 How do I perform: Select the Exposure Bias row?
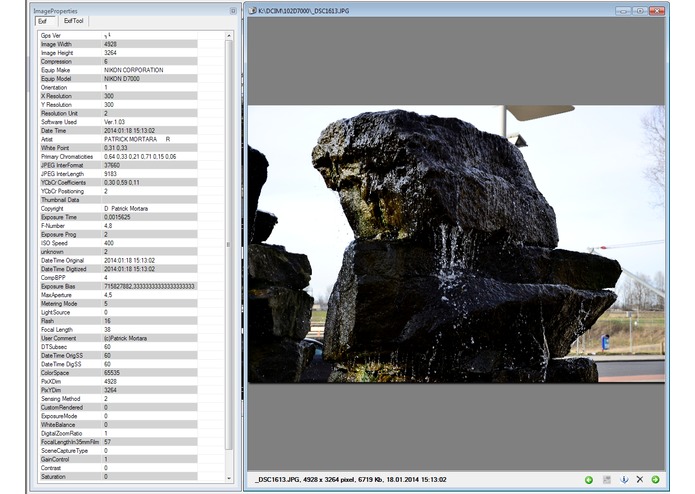[118, 286]
